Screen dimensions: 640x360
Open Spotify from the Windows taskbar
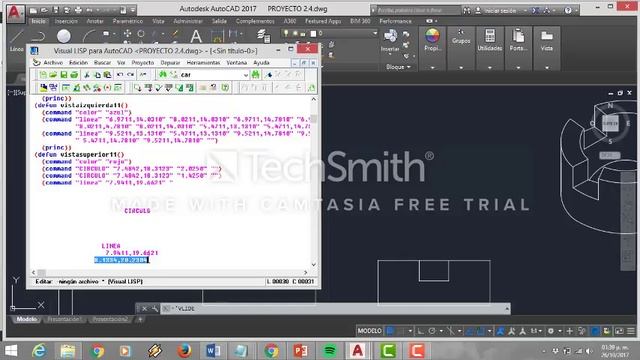329,350
